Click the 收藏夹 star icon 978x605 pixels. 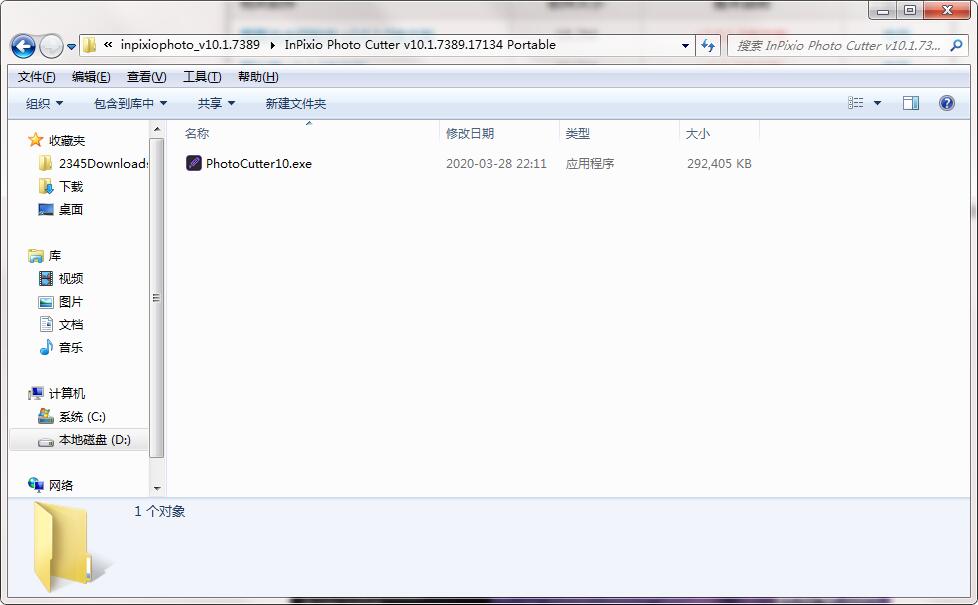(x=36, y=140)
